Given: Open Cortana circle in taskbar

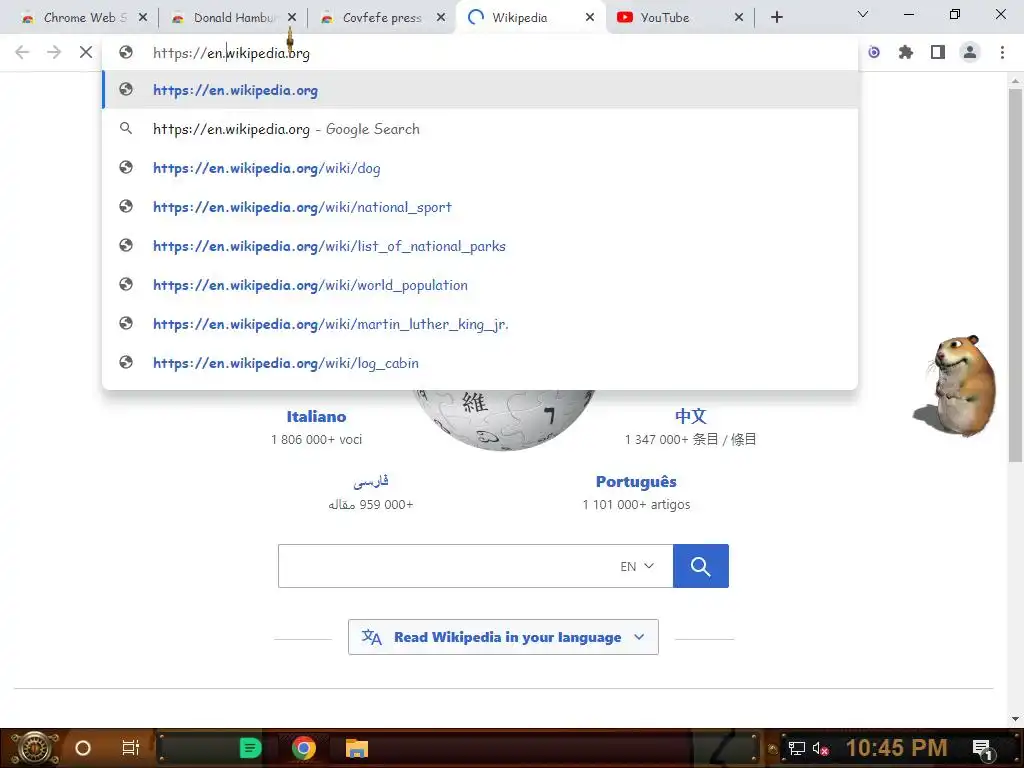Looking at the screenshot, I should (x=83, y=748).
